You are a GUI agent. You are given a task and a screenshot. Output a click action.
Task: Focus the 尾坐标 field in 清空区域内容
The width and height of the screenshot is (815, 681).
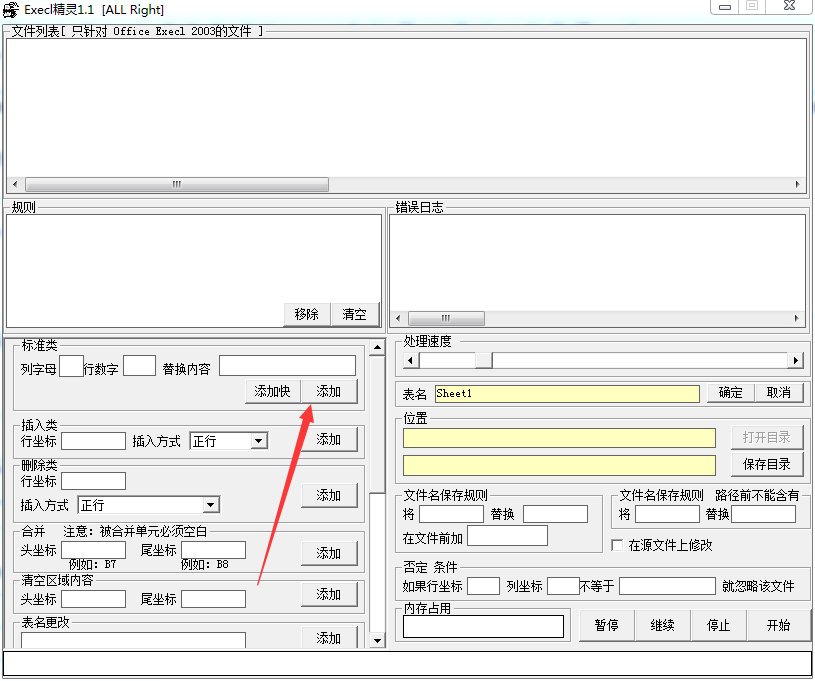point(213,599)
